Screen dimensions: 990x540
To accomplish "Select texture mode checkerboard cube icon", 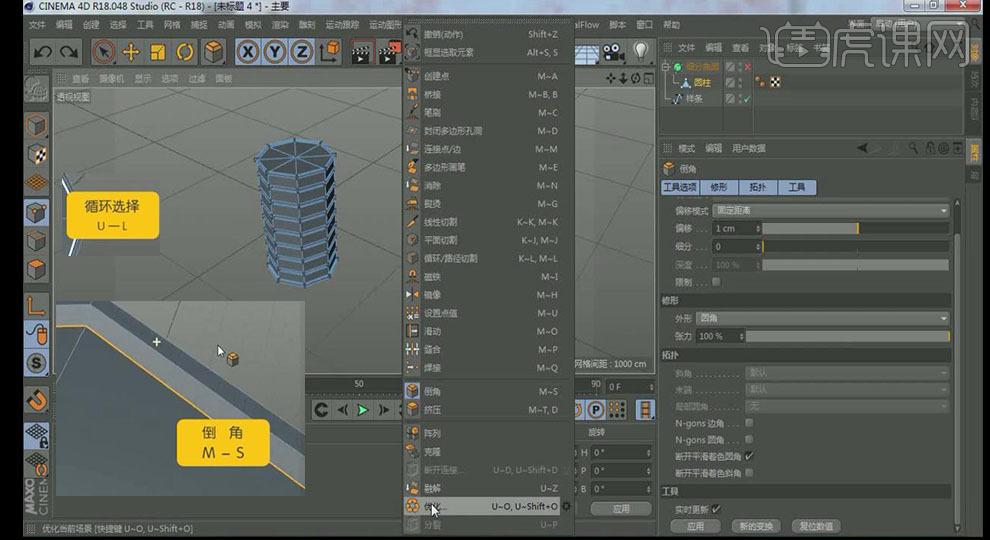I will 37,153.
